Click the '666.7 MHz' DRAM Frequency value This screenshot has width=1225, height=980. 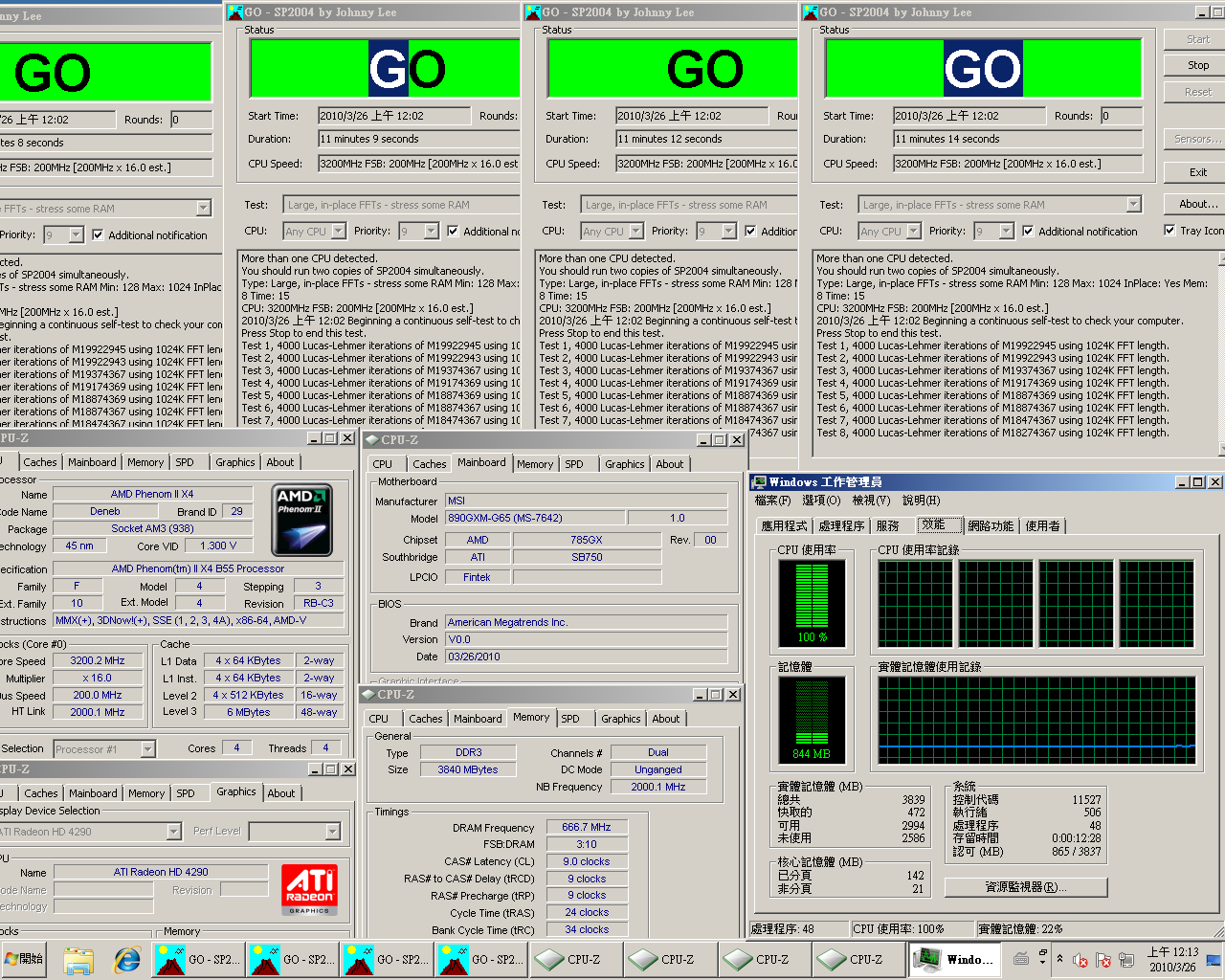click(586, 827)
